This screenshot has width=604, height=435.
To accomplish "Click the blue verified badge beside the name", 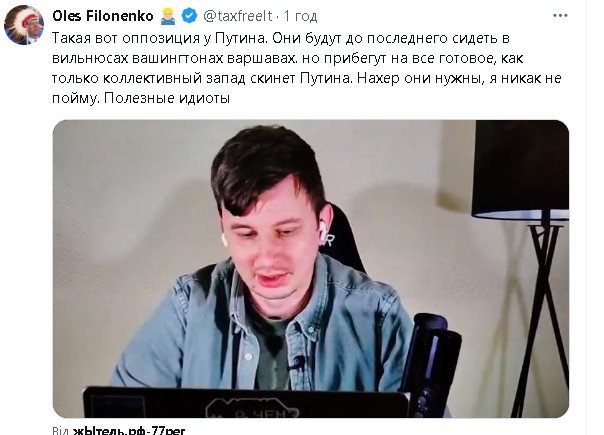I will coord(189,16).
